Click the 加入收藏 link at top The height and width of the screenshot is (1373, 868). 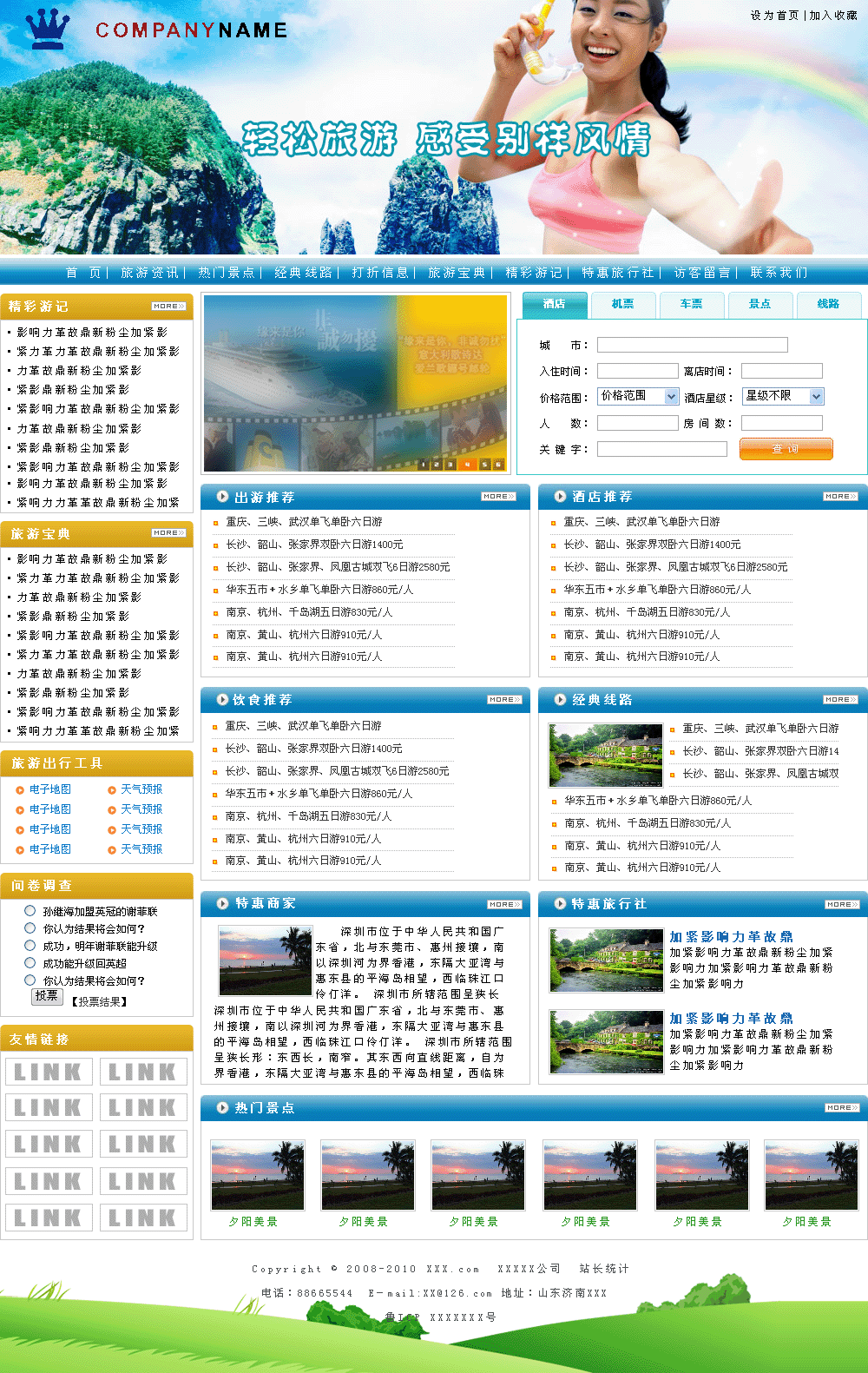point(833,16)
